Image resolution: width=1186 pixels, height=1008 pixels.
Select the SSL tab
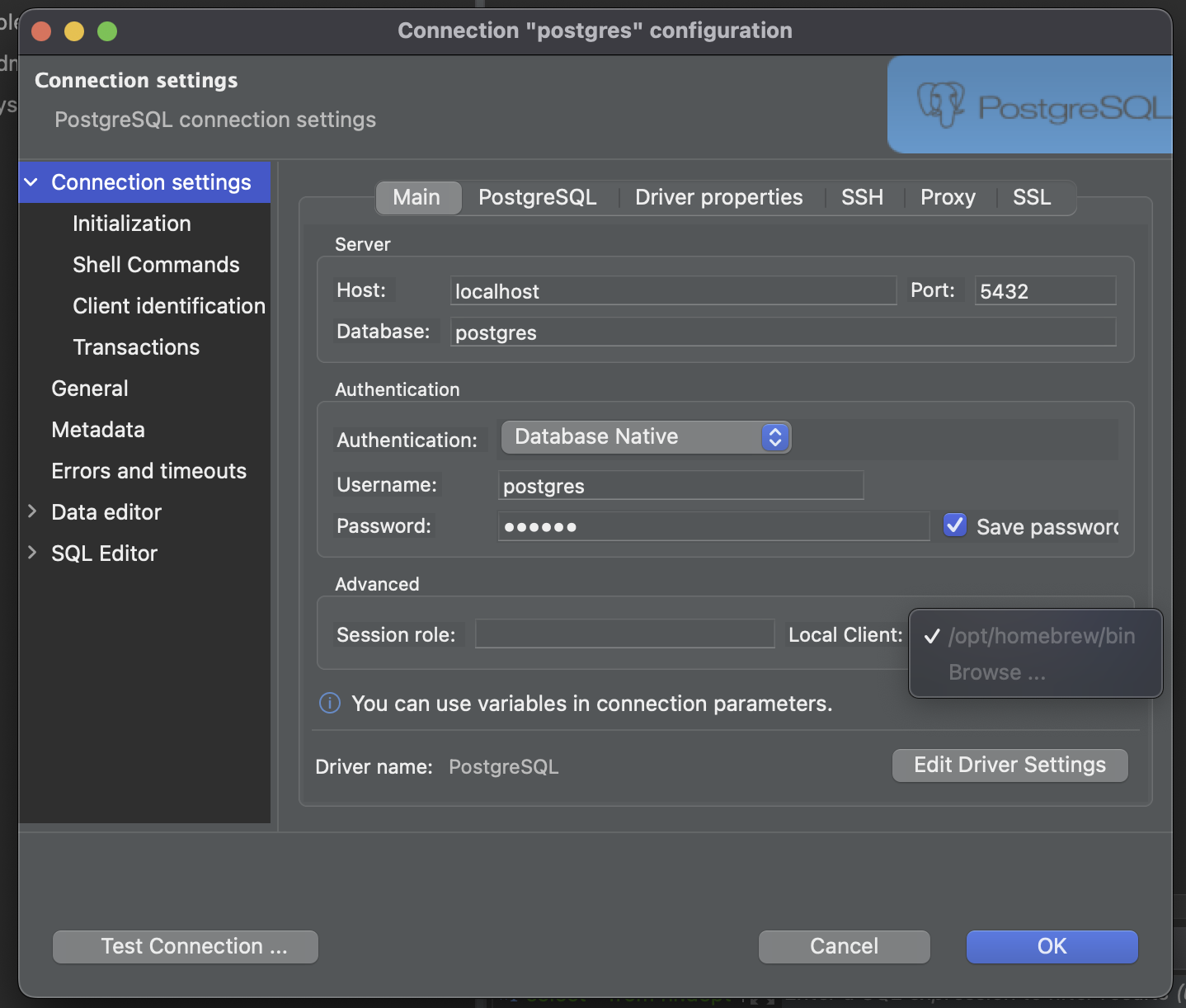[x=1031, y=198]
